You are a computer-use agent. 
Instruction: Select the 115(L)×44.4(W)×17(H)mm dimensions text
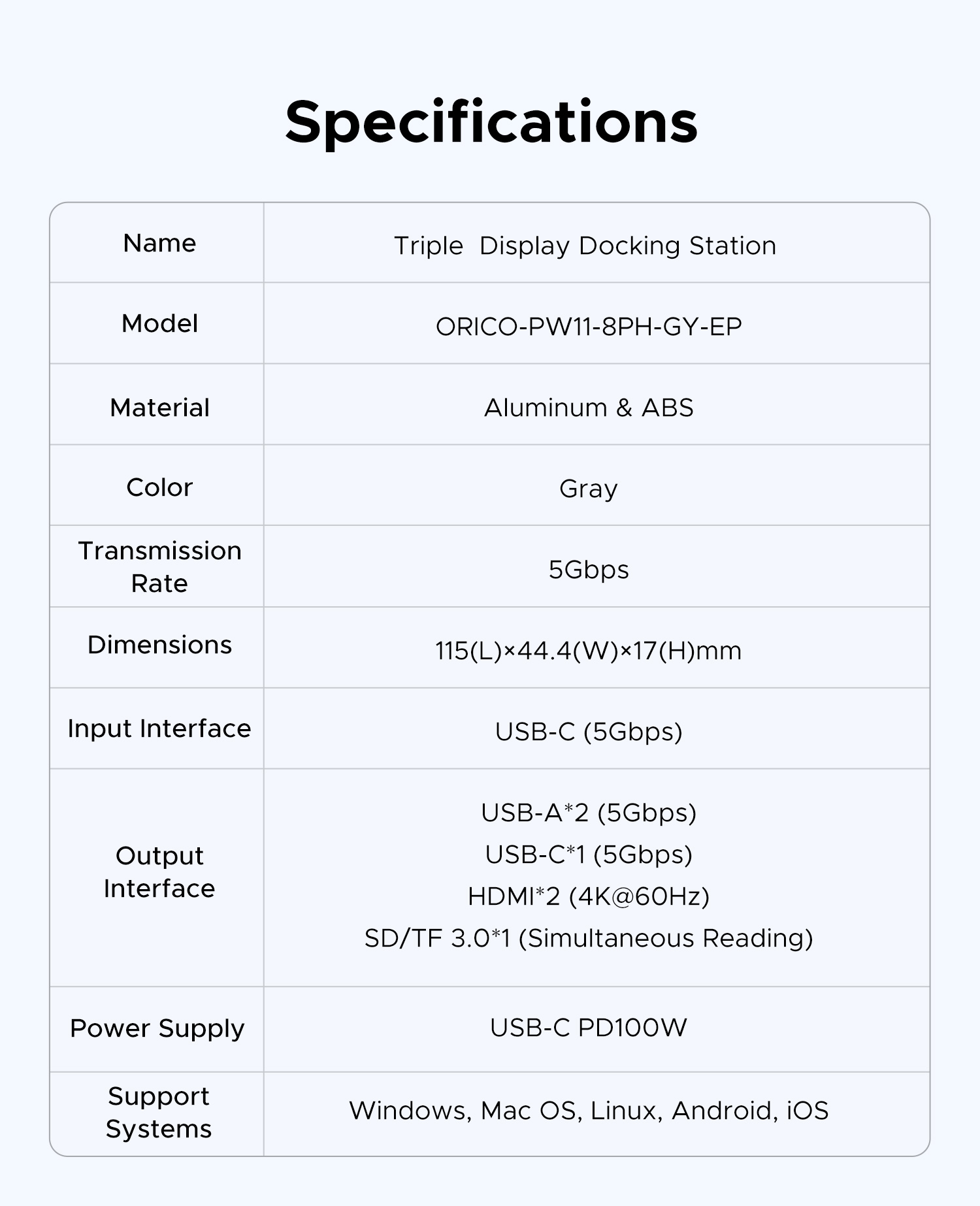click(x=589, y=651)
